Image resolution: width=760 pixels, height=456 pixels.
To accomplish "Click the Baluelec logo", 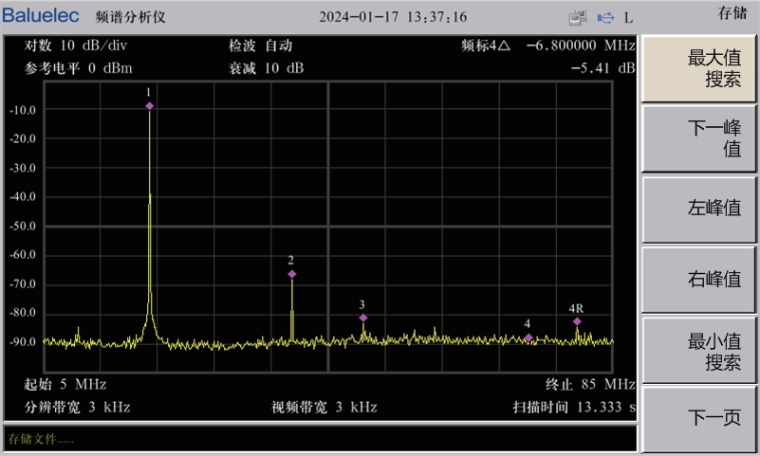I will pos(40,16).
